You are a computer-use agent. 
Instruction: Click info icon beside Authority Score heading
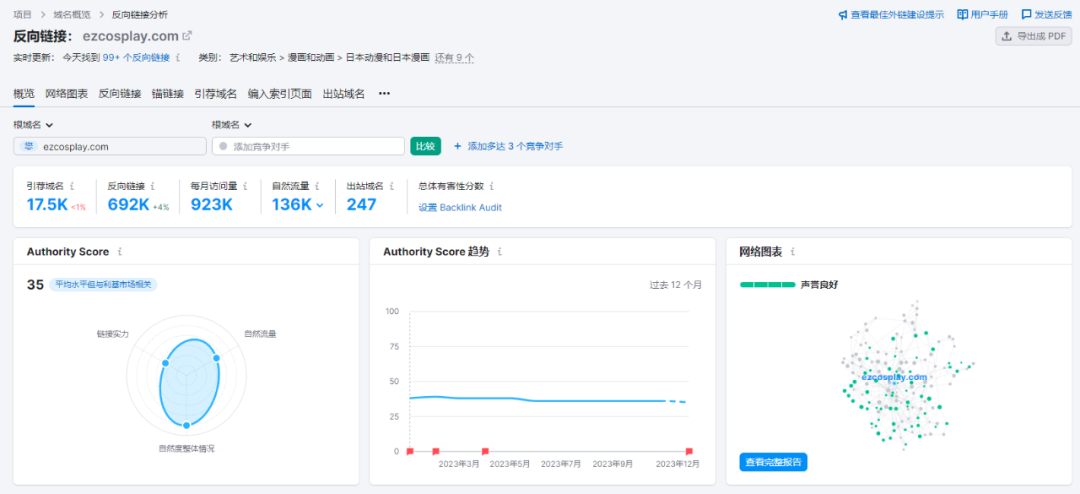click(121, 252)
